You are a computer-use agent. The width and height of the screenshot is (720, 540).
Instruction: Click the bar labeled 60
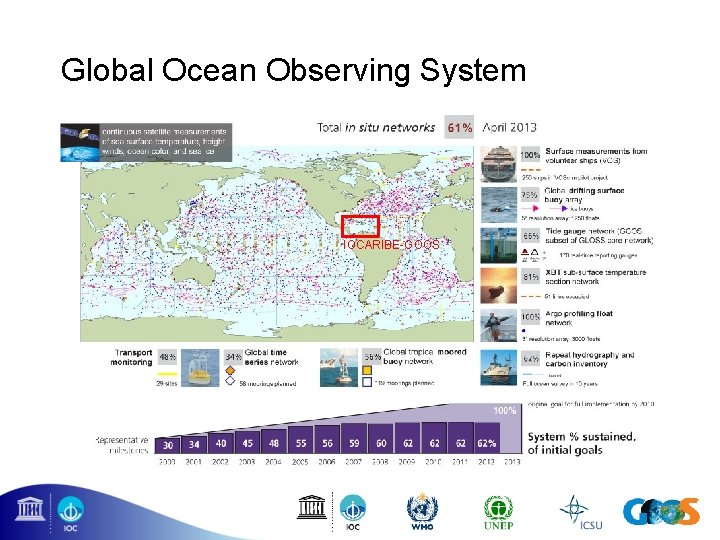click(x=381, y=438)
